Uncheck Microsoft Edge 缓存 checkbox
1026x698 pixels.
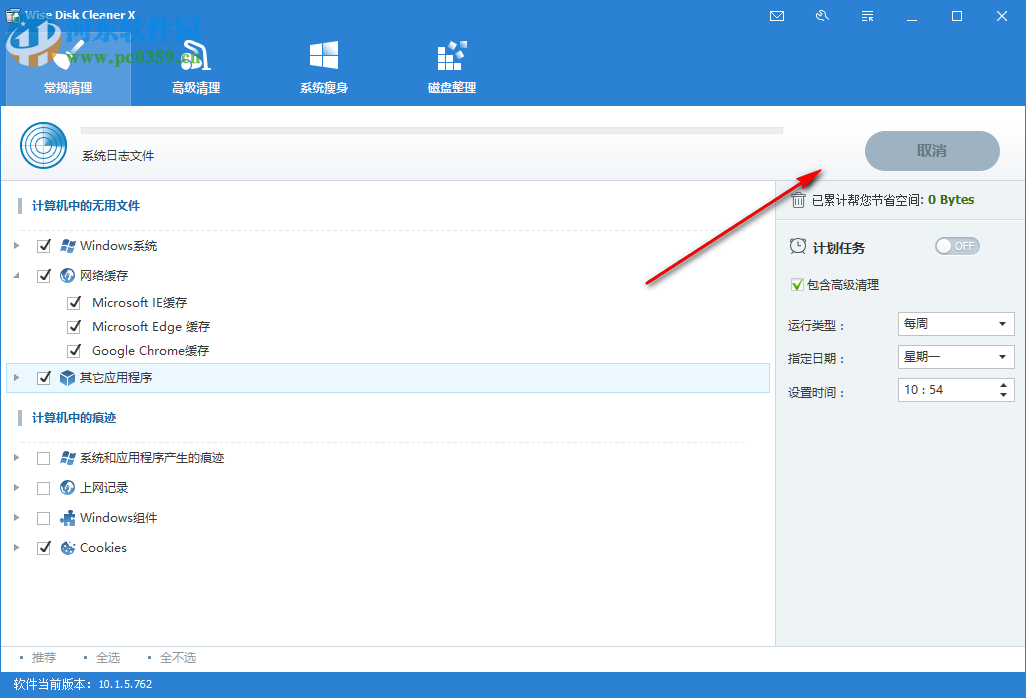point(74,326)
